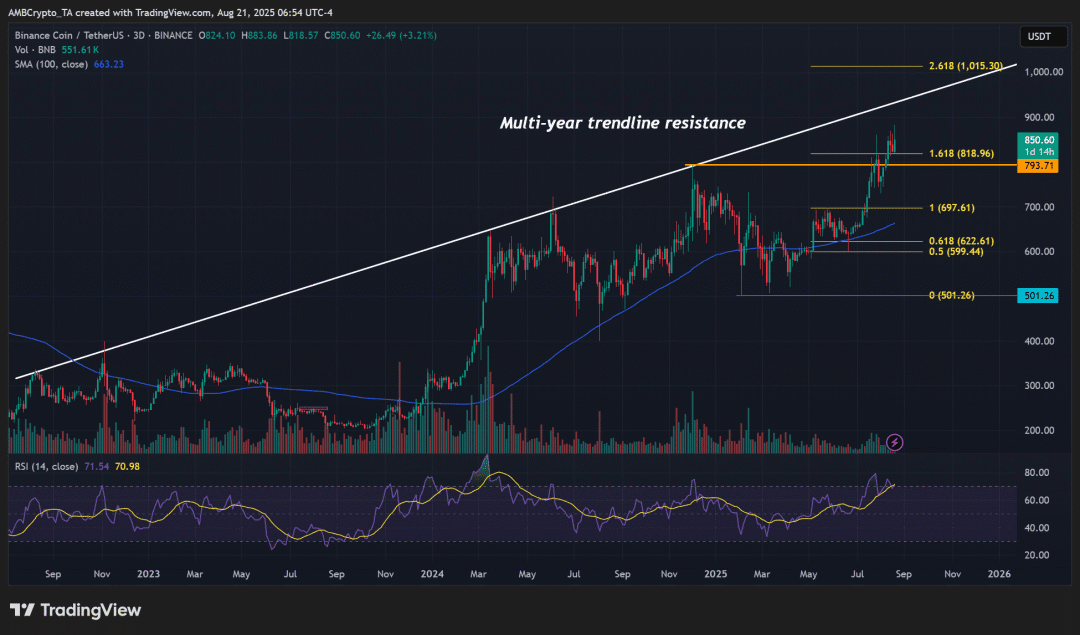Image resolution: width=1080 pixels, height=635 pixels.
Task: Click the 2026 label on time axis
Action: [999, 574]
